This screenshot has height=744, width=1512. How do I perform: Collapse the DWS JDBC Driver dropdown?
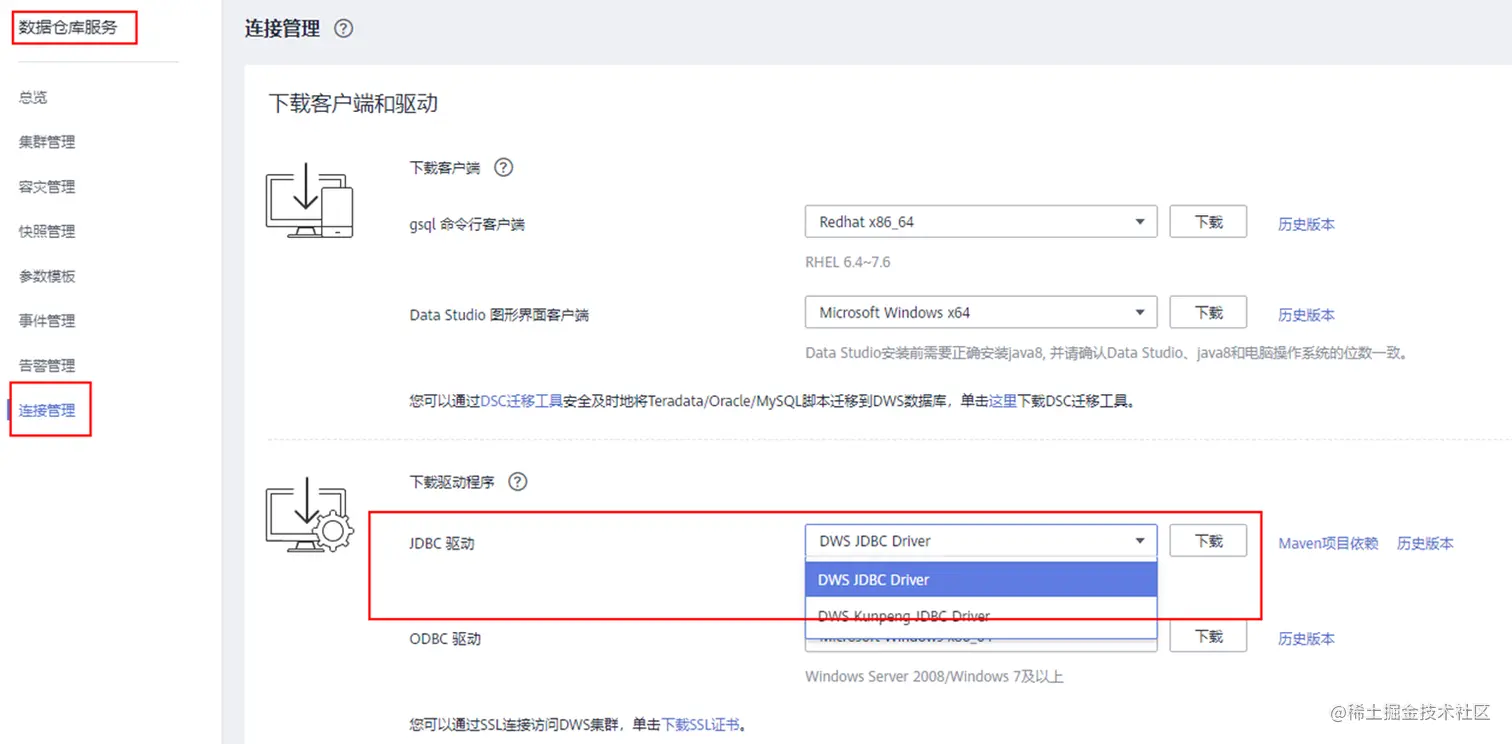[x=981, y=541]
